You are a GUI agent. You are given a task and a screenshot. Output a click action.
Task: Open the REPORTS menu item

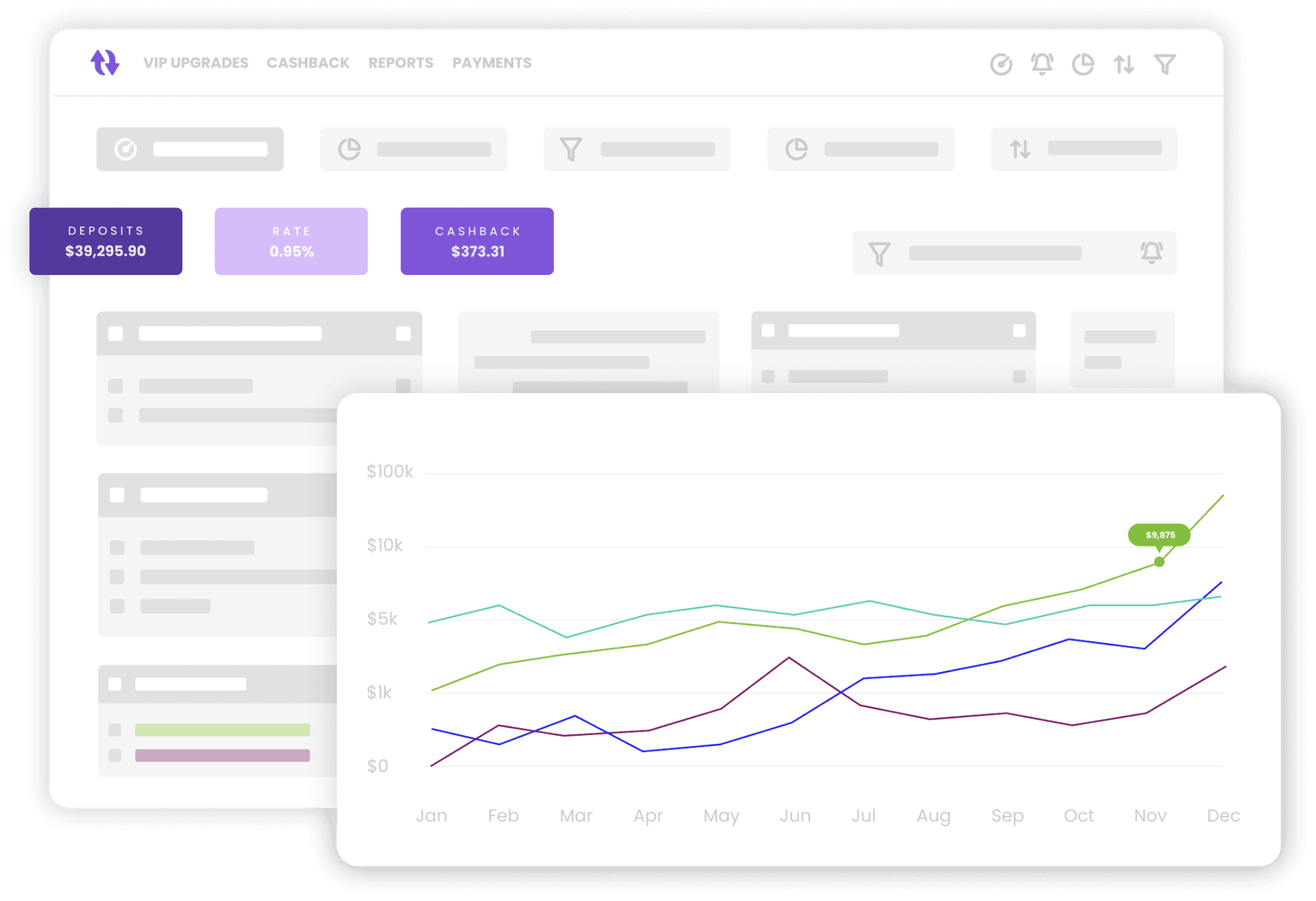click(400, 62)
